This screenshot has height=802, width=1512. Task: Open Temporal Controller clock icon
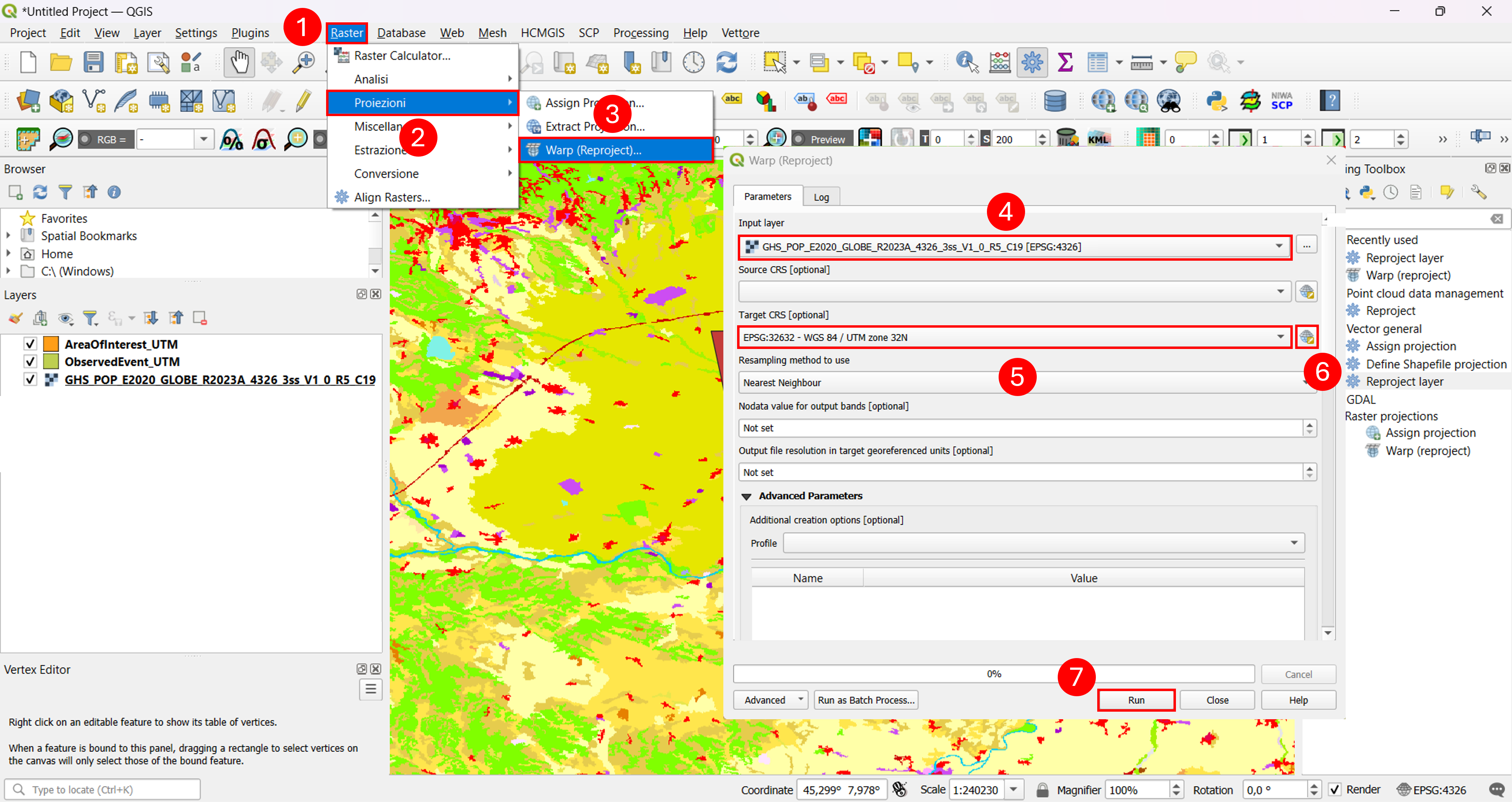pos(693,62)
